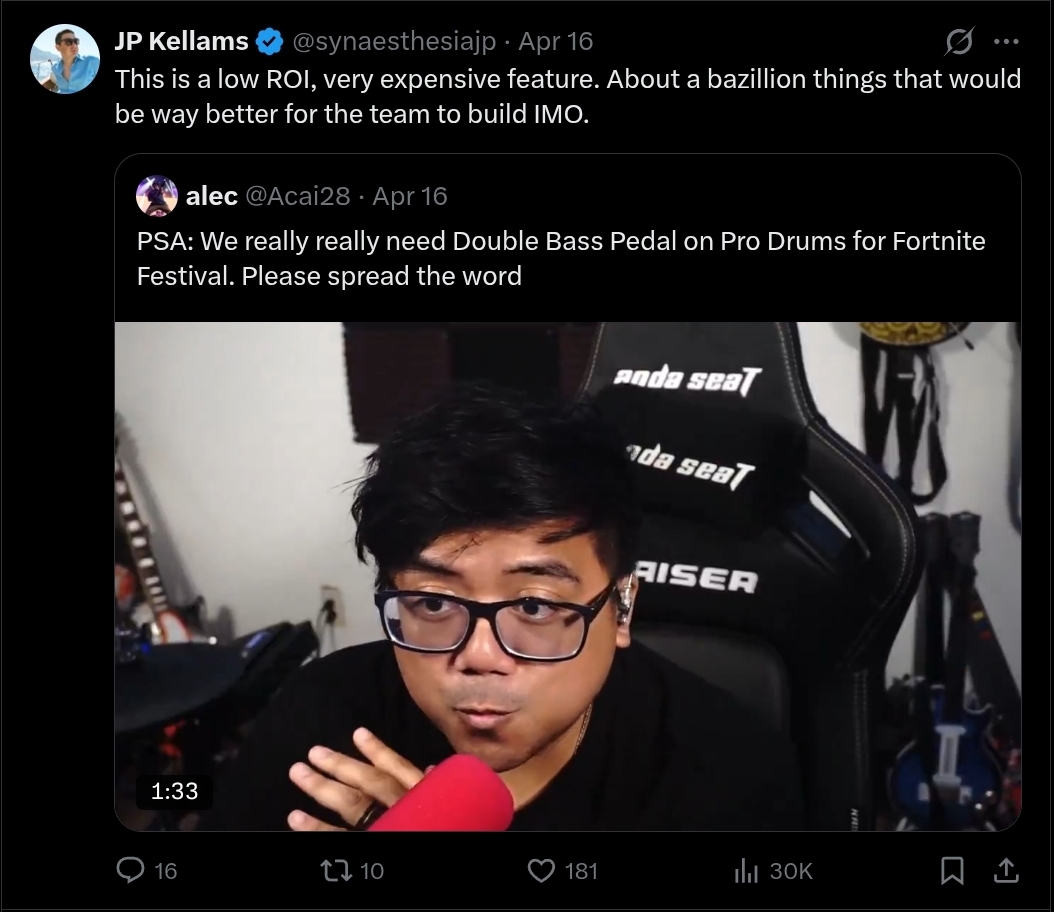This screenshot has width=1054, height=912.
Task: Open the three-dot more options menu
Action: (x=1006, y=42)
